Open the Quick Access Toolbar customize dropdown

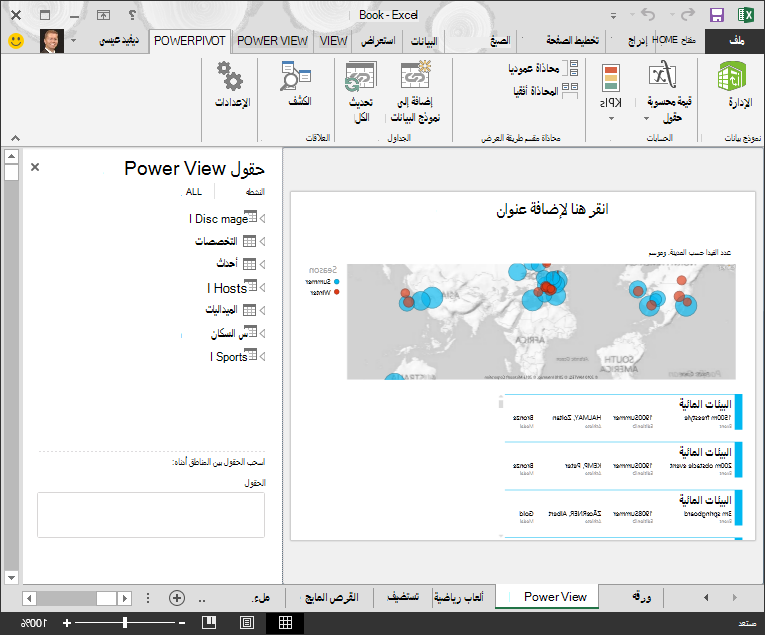coord(613,16)
